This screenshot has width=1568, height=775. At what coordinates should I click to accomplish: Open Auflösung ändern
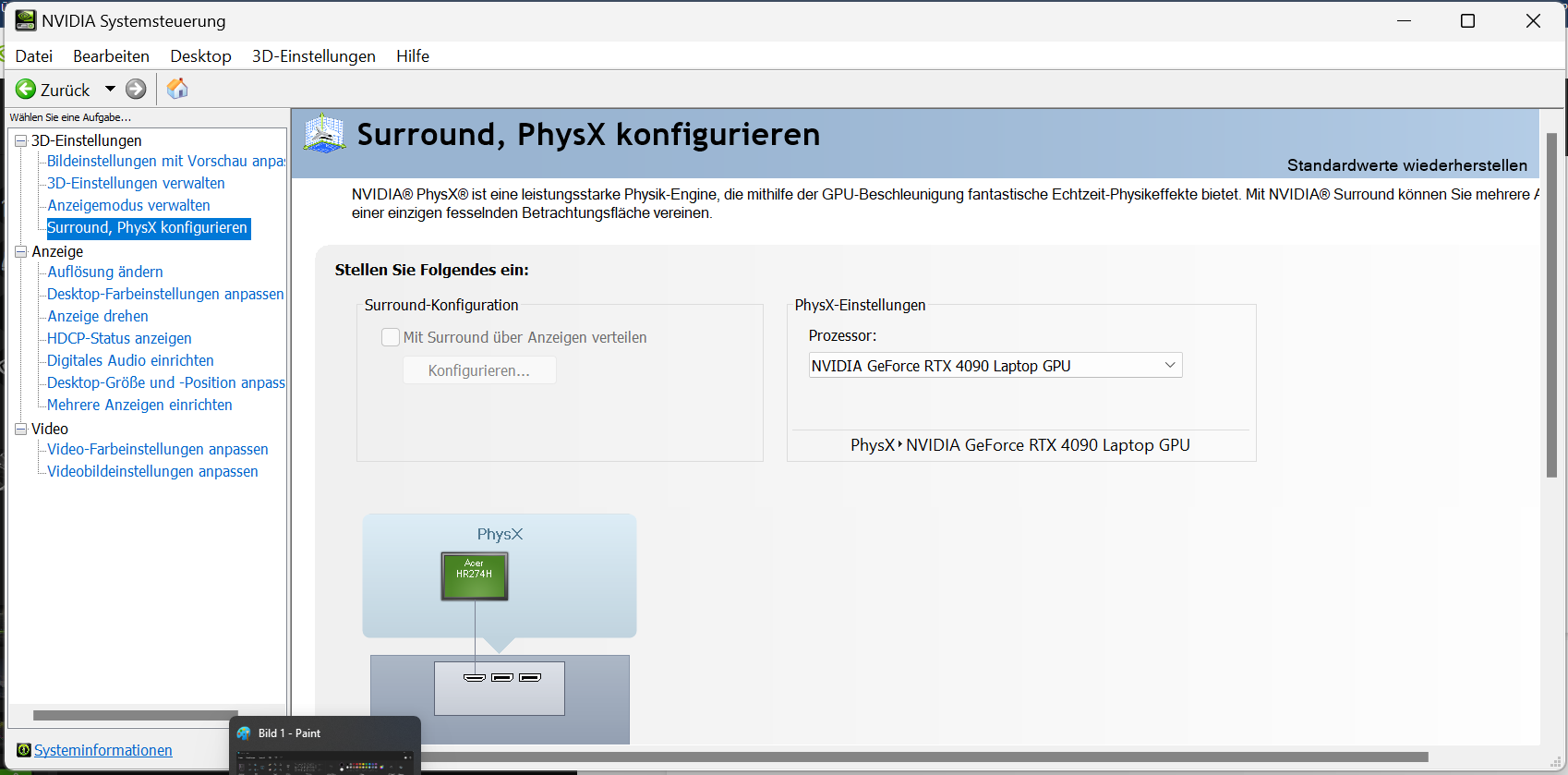[105, 272]
